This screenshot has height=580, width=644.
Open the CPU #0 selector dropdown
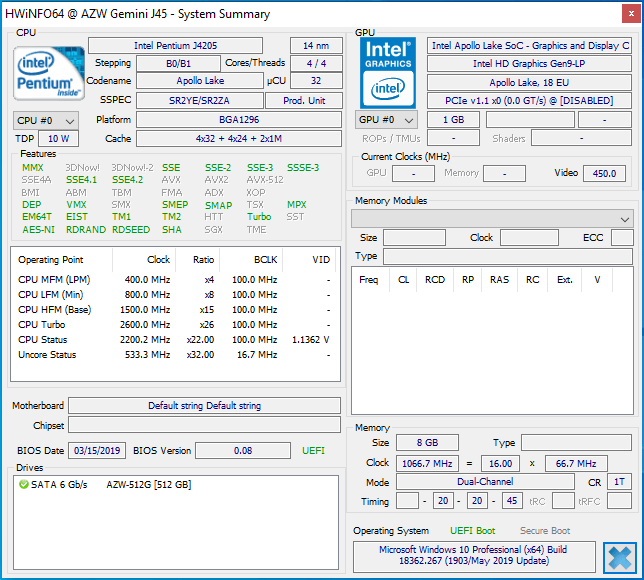46,121
